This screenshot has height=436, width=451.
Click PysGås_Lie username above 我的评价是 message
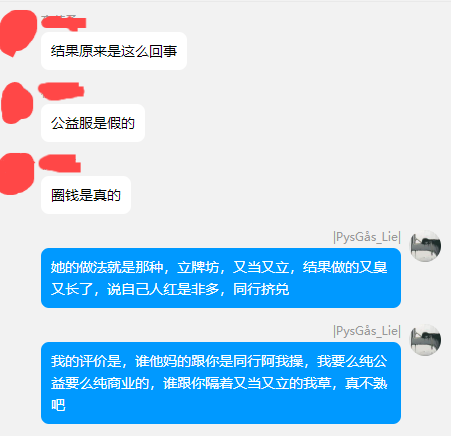tap(367, 331)
